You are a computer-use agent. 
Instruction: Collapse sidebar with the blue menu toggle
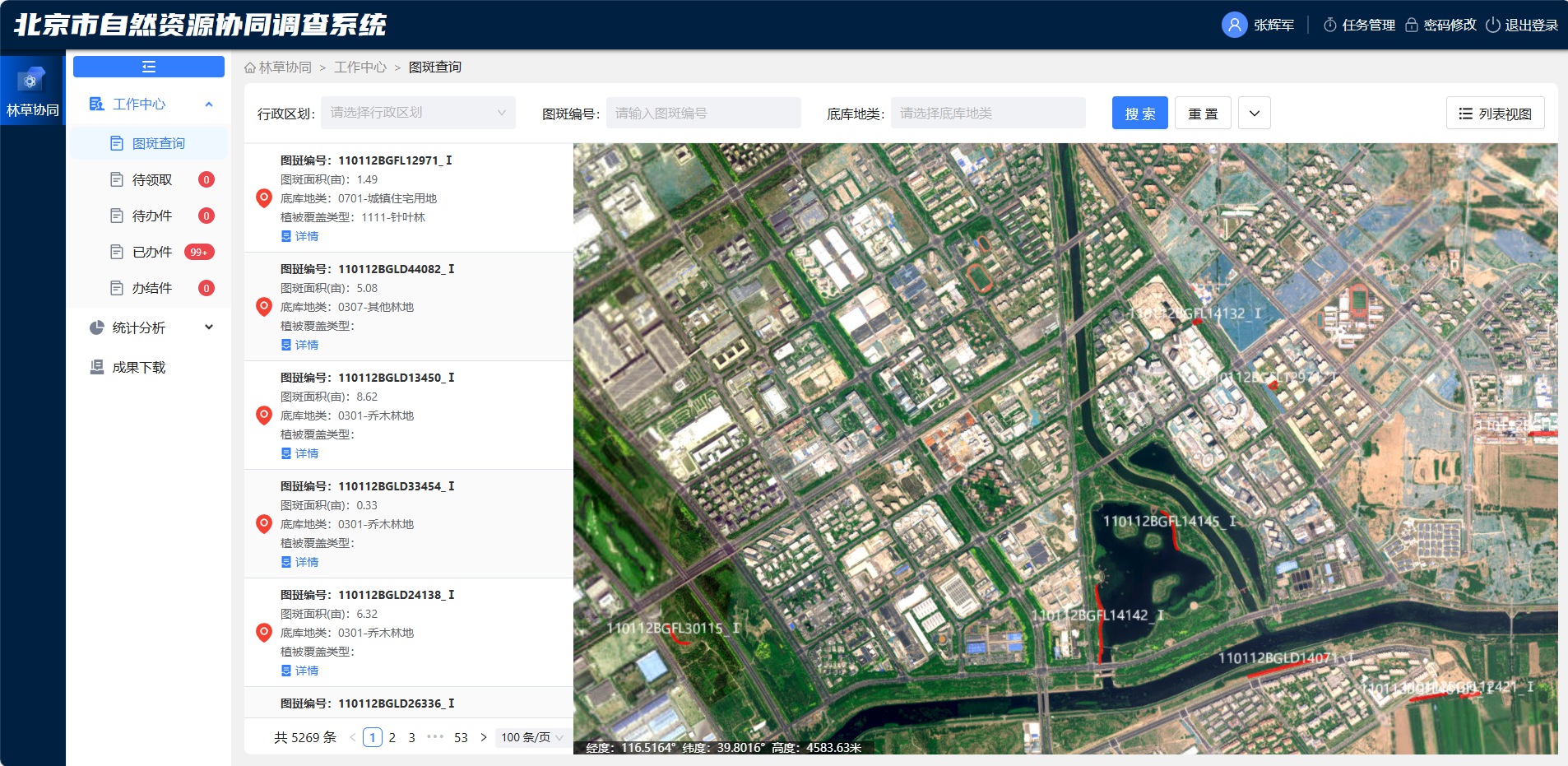pyautogui.click(x=149, y=67)
